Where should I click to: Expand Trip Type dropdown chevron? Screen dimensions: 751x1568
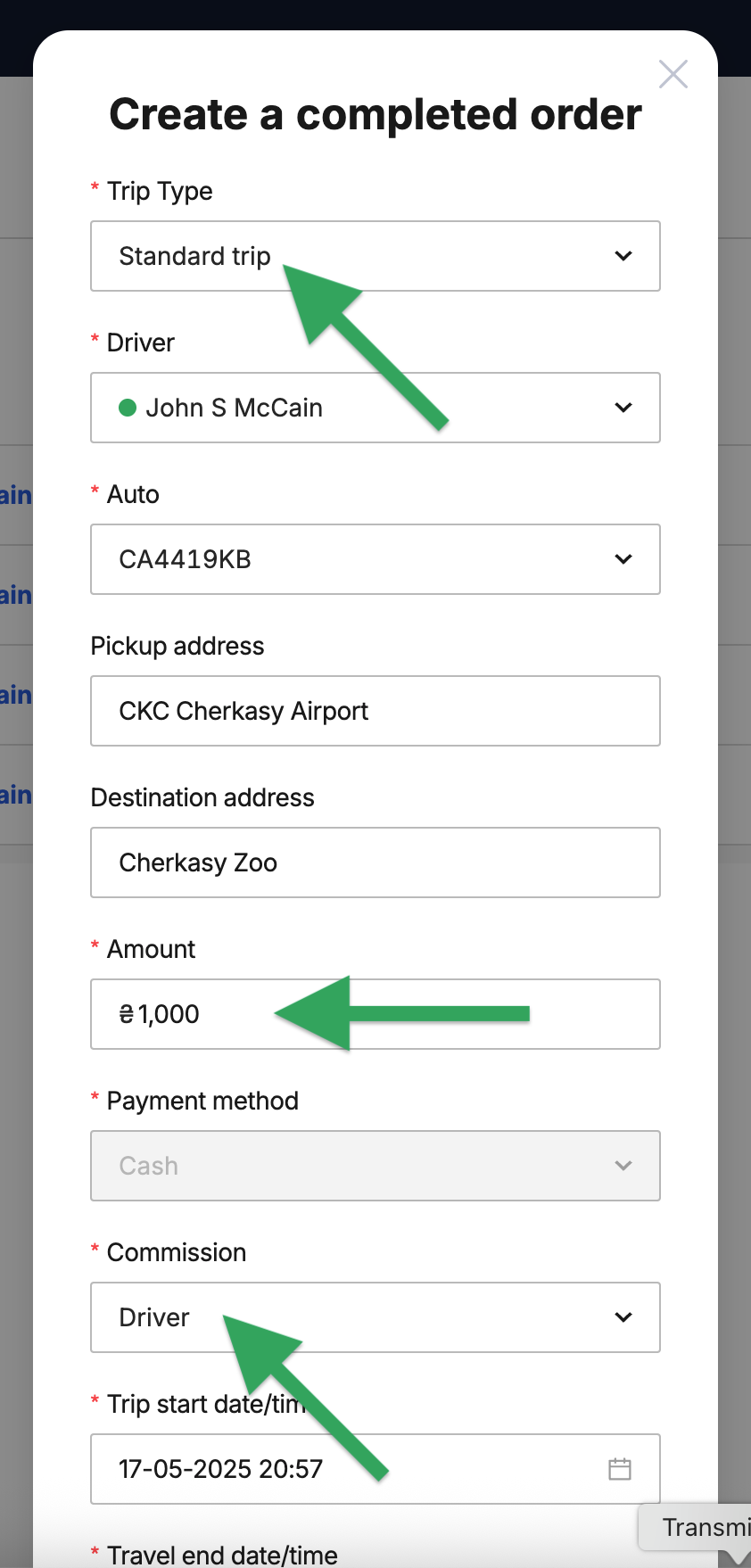tap(623, 256)
